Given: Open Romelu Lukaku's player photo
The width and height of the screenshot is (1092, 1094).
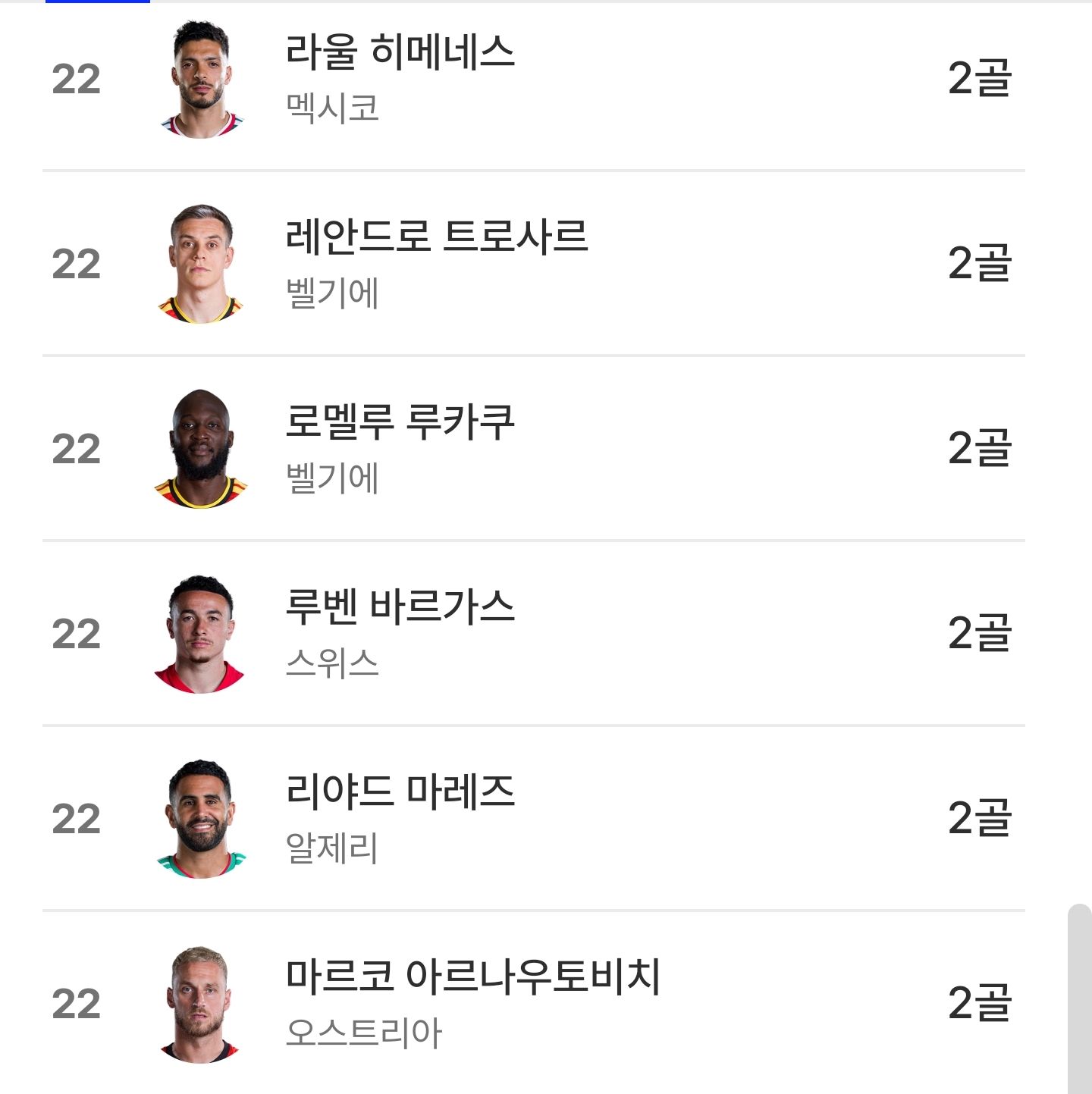Looking at the screenshot, I should click(x=202, y=449).
